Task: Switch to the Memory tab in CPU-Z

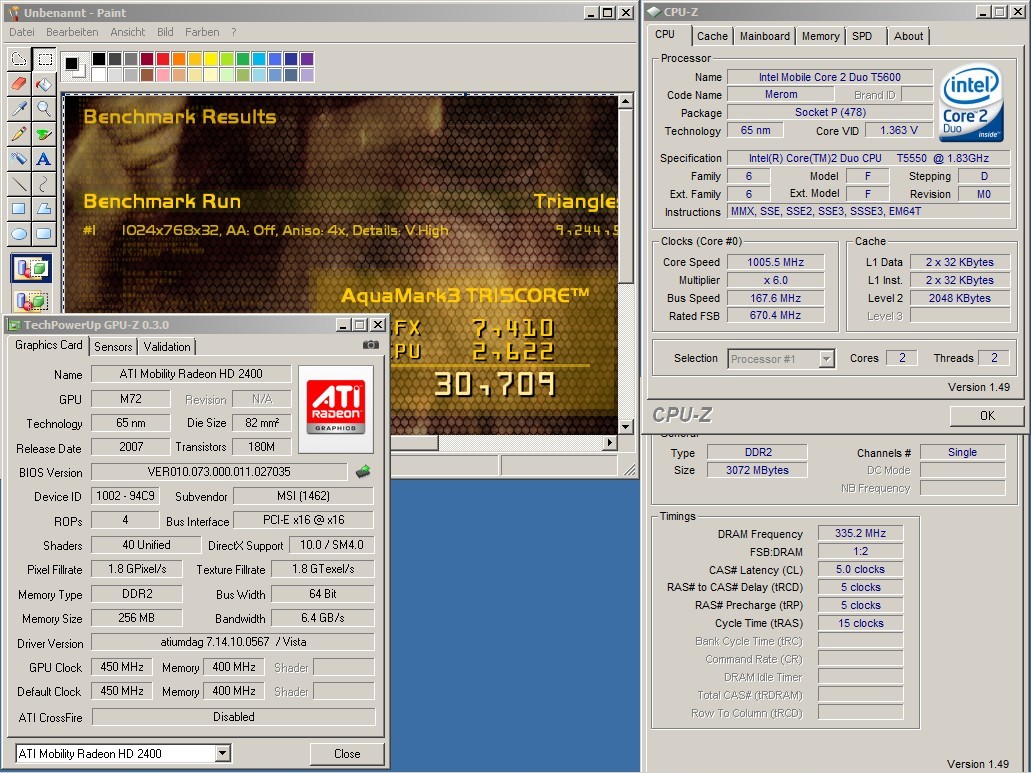Action: (x=820, y=36)
